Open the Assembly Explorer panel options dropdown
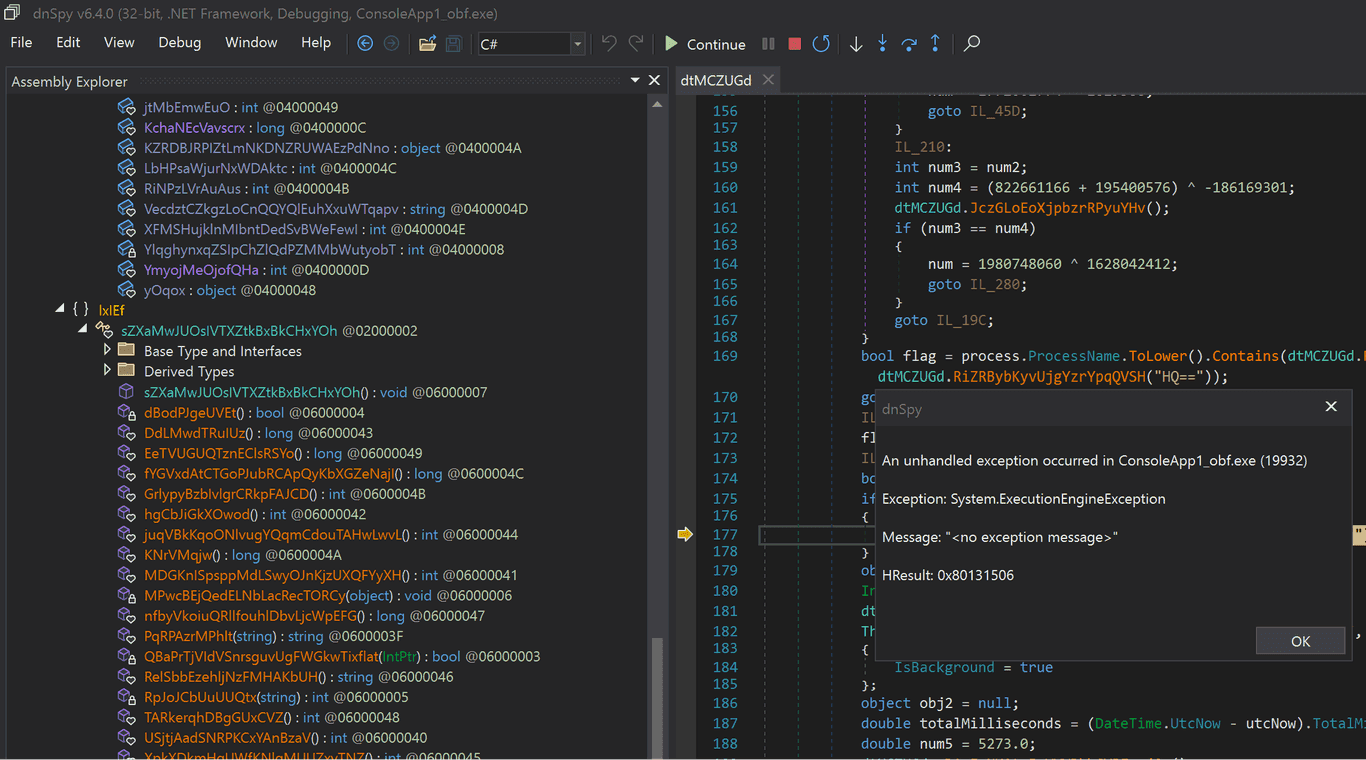Screen dimensions: 1366x760 [x=635, y=81]
